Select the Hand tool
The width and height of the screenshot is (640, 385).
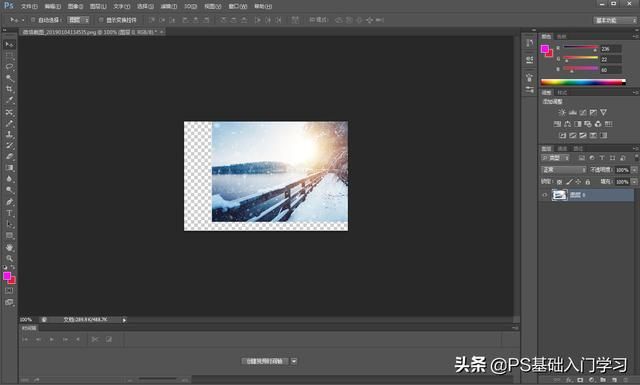[9, 247]
